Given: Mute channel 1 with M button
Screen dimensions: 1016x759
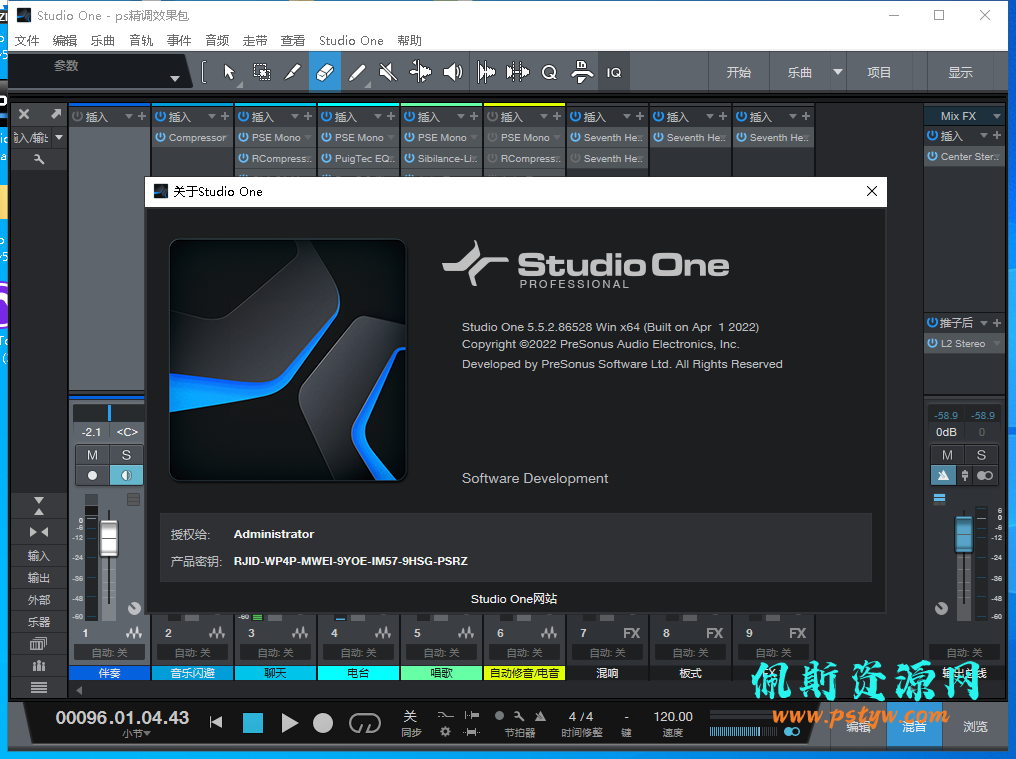Looking at the screenshot, I should click(x=93, y=455).
